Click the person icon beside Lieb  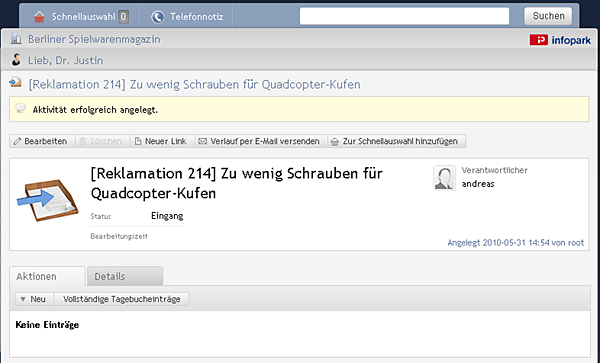point(16,60)
